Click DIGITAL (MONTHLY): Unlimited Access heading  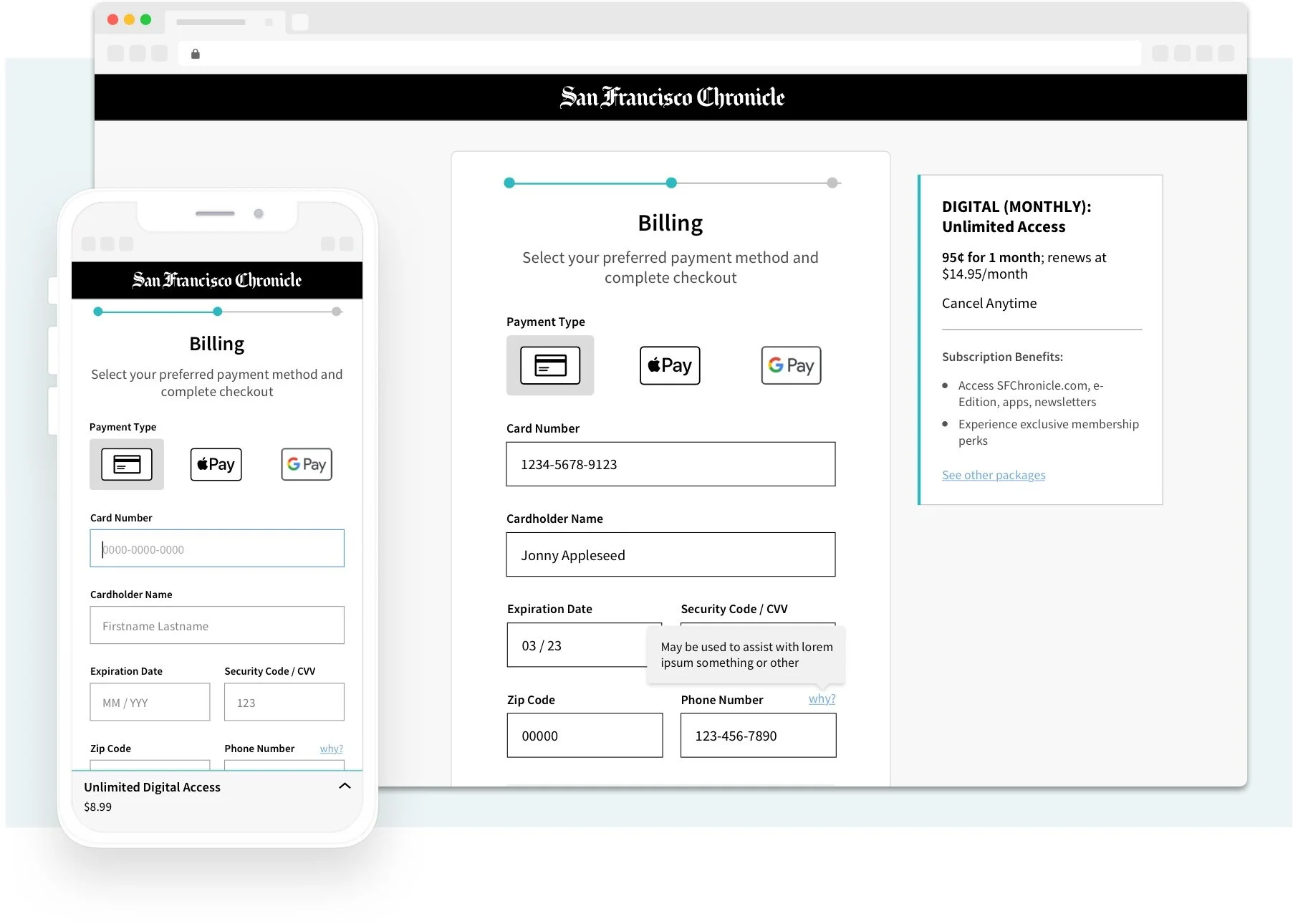coord(1016,216)
